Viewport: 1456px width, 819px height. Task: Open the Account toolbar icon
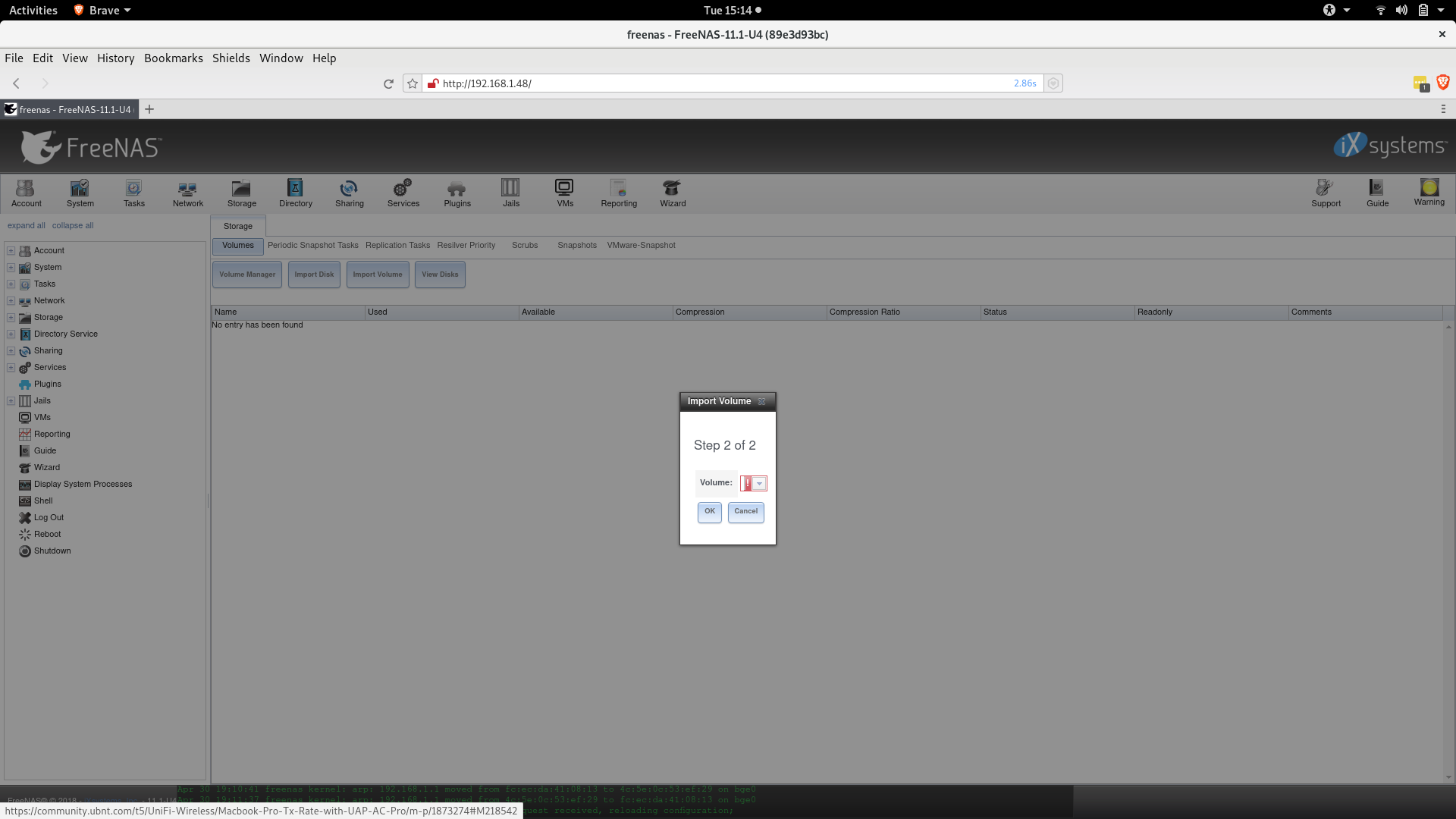(27, 193)
